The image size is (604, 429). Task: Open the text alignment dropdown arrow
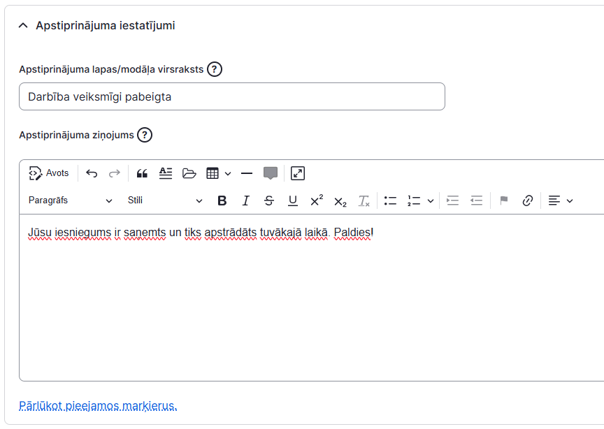point(570,201)
